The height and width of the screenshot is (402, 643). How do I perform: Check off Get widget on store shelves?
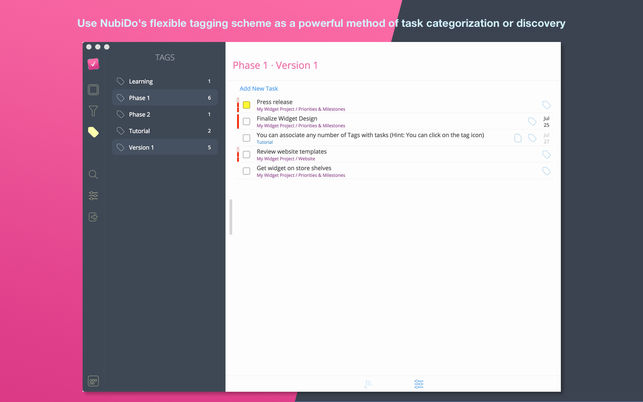coord(246,171)
